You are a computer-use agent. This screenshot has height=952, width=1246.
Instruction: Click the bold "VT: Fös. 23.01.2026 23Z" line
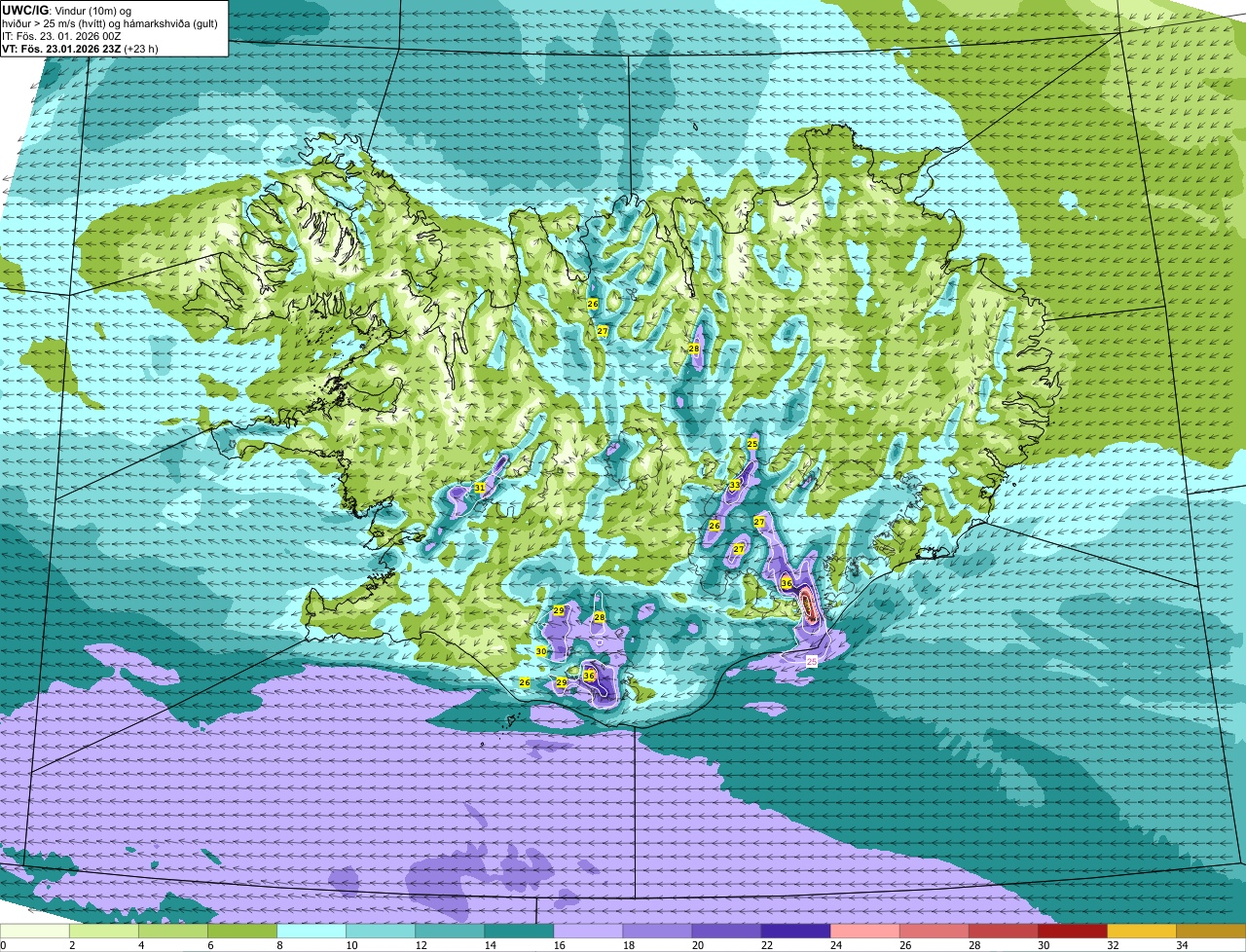pyautogui.click(x=61, y=49)
